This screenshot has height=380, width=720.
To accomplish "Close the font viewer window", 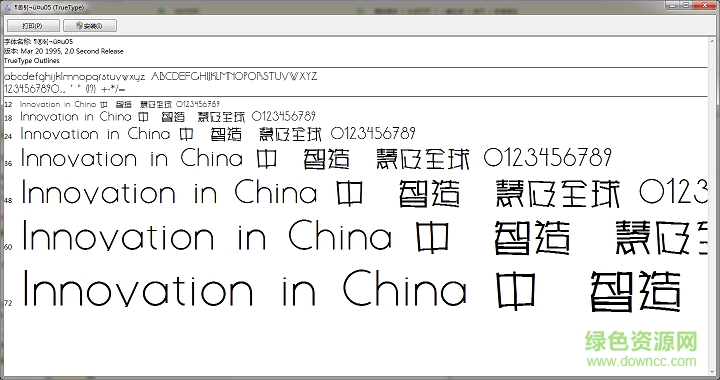I will pos(704,5).
